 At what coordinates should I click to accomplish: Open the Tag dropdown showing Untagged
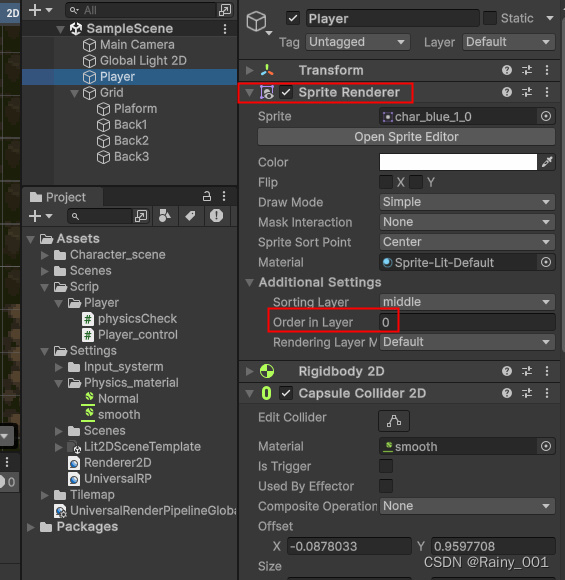click(358, 42)
